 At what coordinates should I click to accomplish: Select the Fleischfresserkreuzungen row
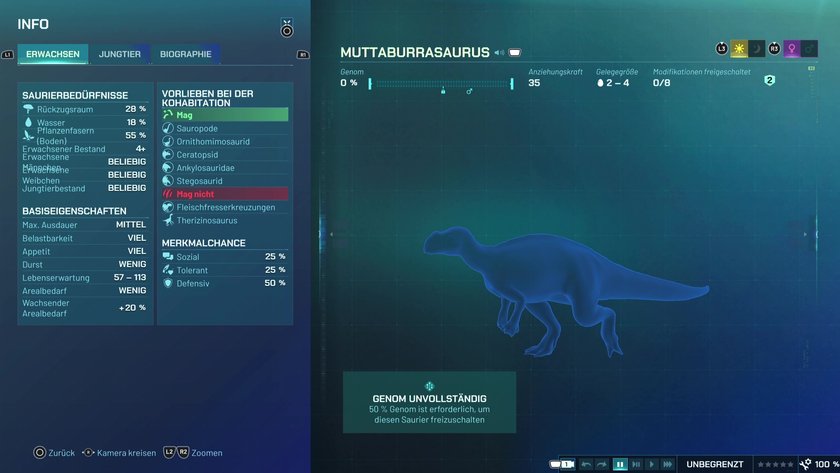(x=225, y=207)
